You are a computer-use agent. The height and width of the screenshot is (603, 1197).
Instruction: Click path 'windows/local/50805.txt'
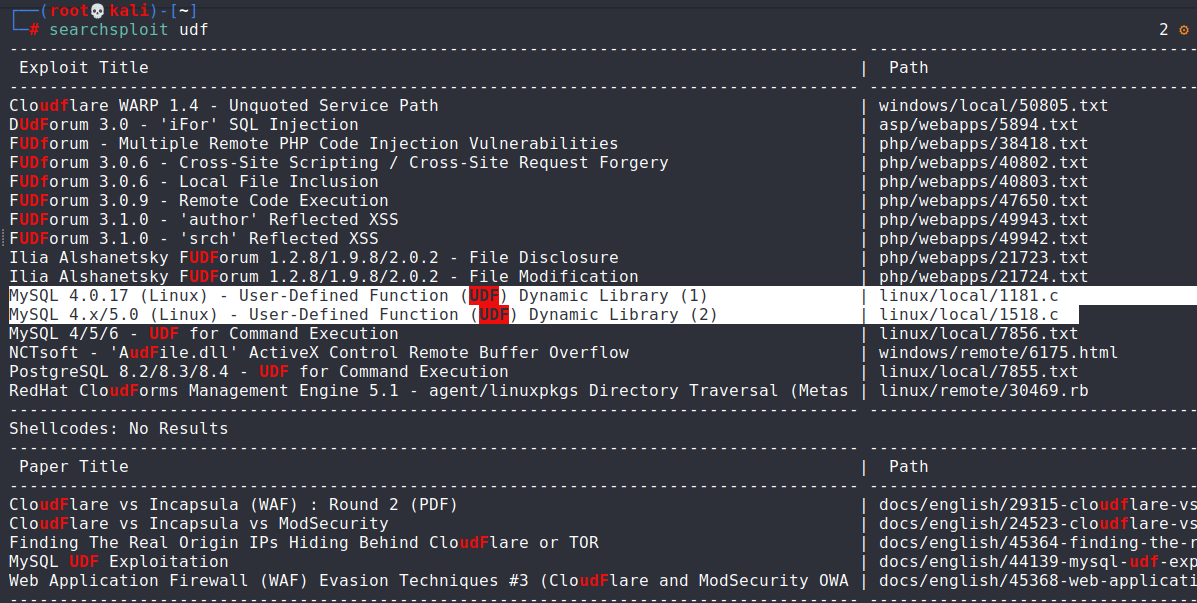[993, 105]
